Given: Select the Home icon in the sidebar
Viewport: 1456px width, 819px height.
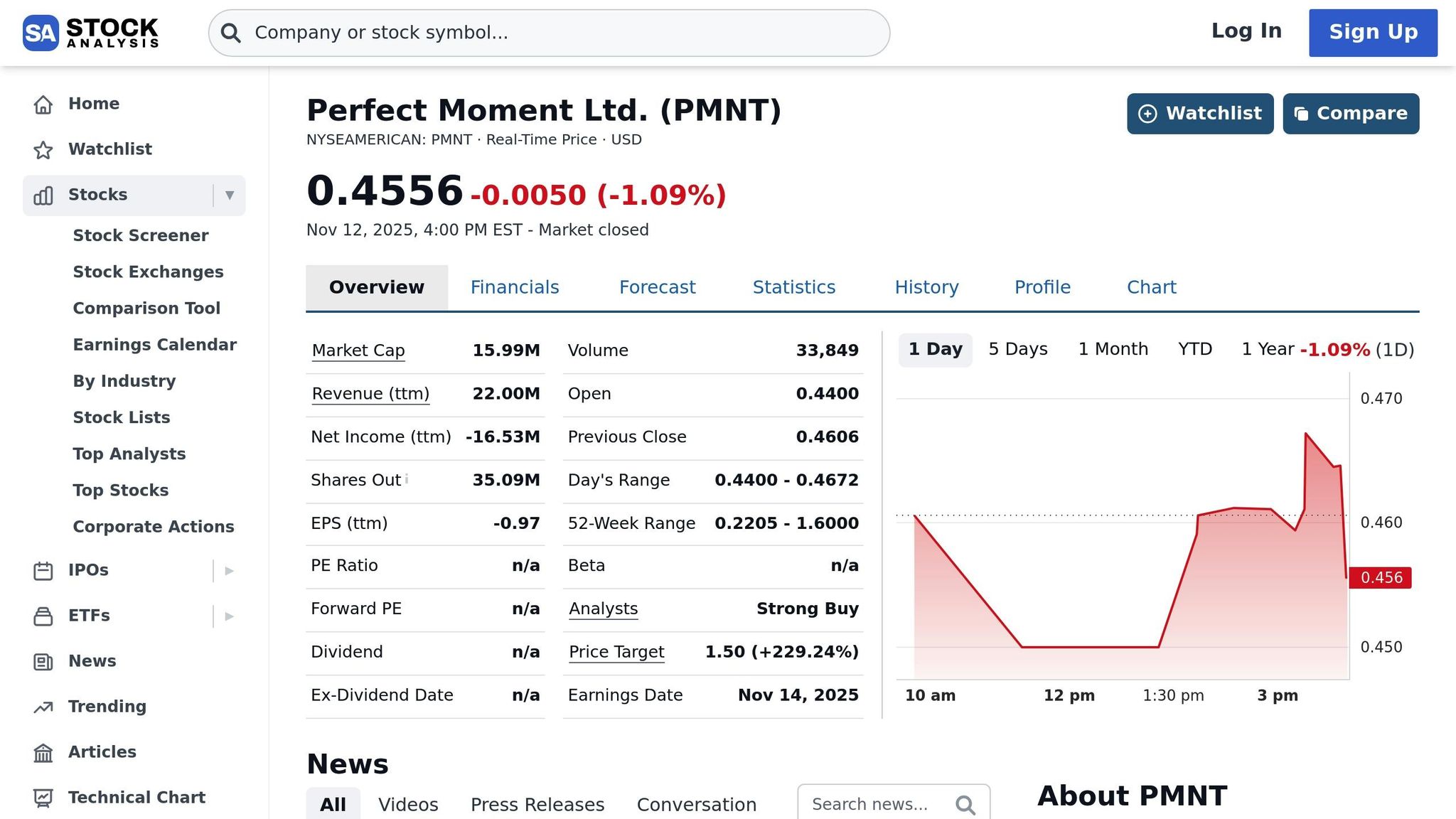Looking at the screenshot, I should (43, 103).
